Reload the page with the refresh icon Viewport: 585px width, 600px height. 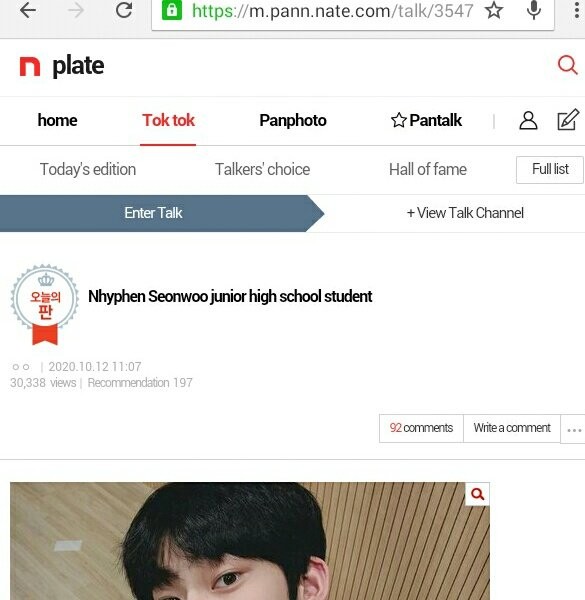pyautogui.click(x=124, y=10)
